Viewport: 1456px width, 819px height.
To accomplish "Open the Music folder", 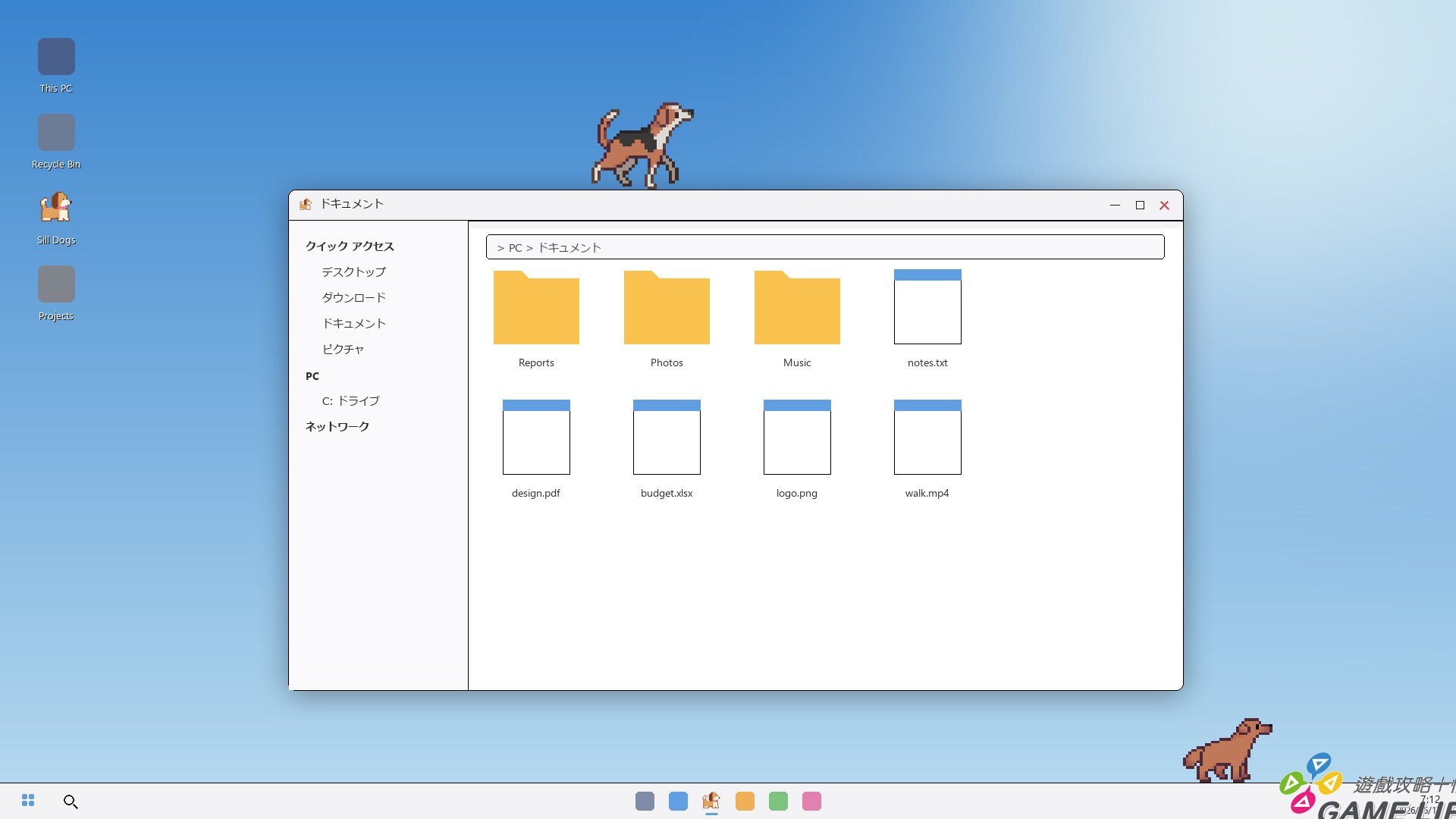I will tap(797, 307).
